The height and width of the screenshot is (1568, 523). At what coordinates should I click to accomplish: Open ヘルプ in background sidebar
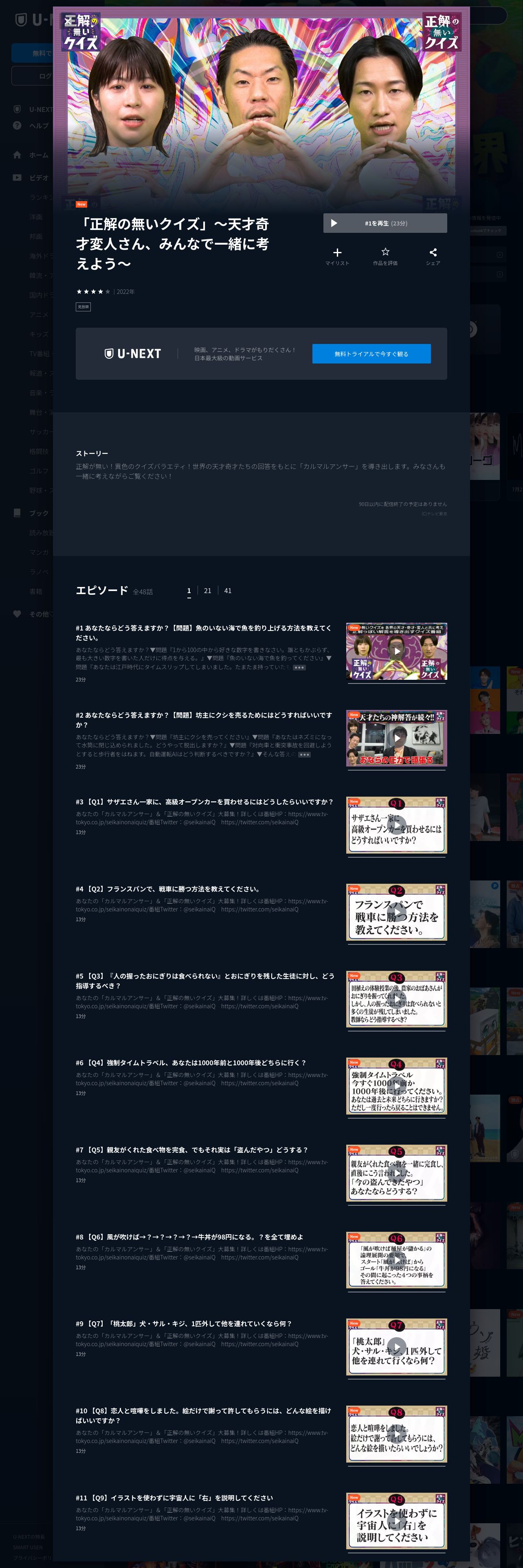[39, 125]
